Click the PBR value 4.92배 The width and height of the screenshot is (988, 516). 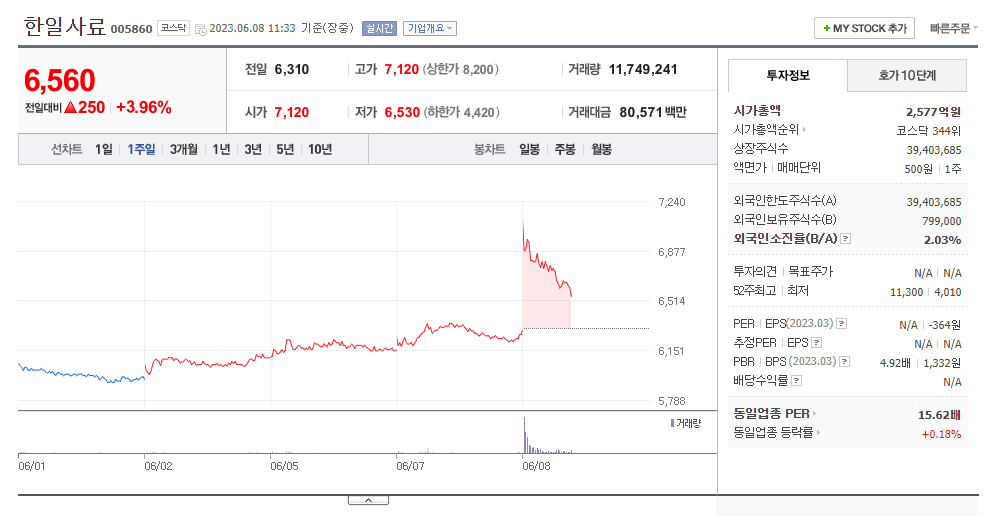[x=895, y=364]
